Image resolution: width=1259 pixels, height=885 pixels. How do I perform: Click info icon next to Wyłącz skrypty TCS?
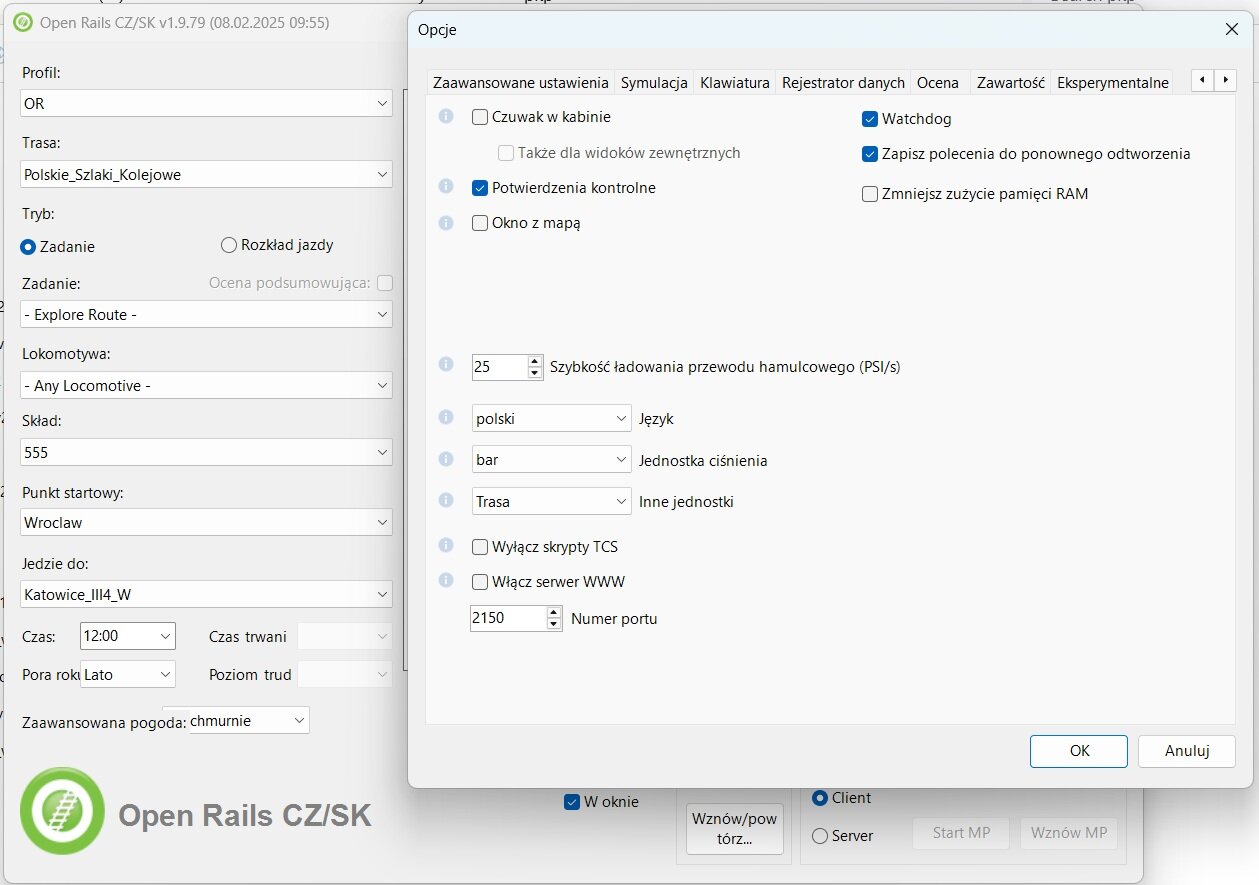tap(446, 546)
